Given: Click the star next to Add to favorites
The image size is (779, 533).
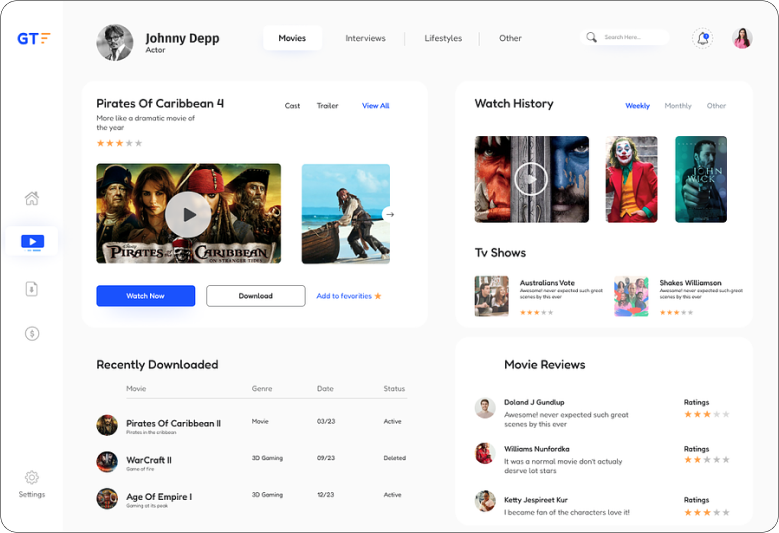Looking at the screenshot, I should click(378, 296).
